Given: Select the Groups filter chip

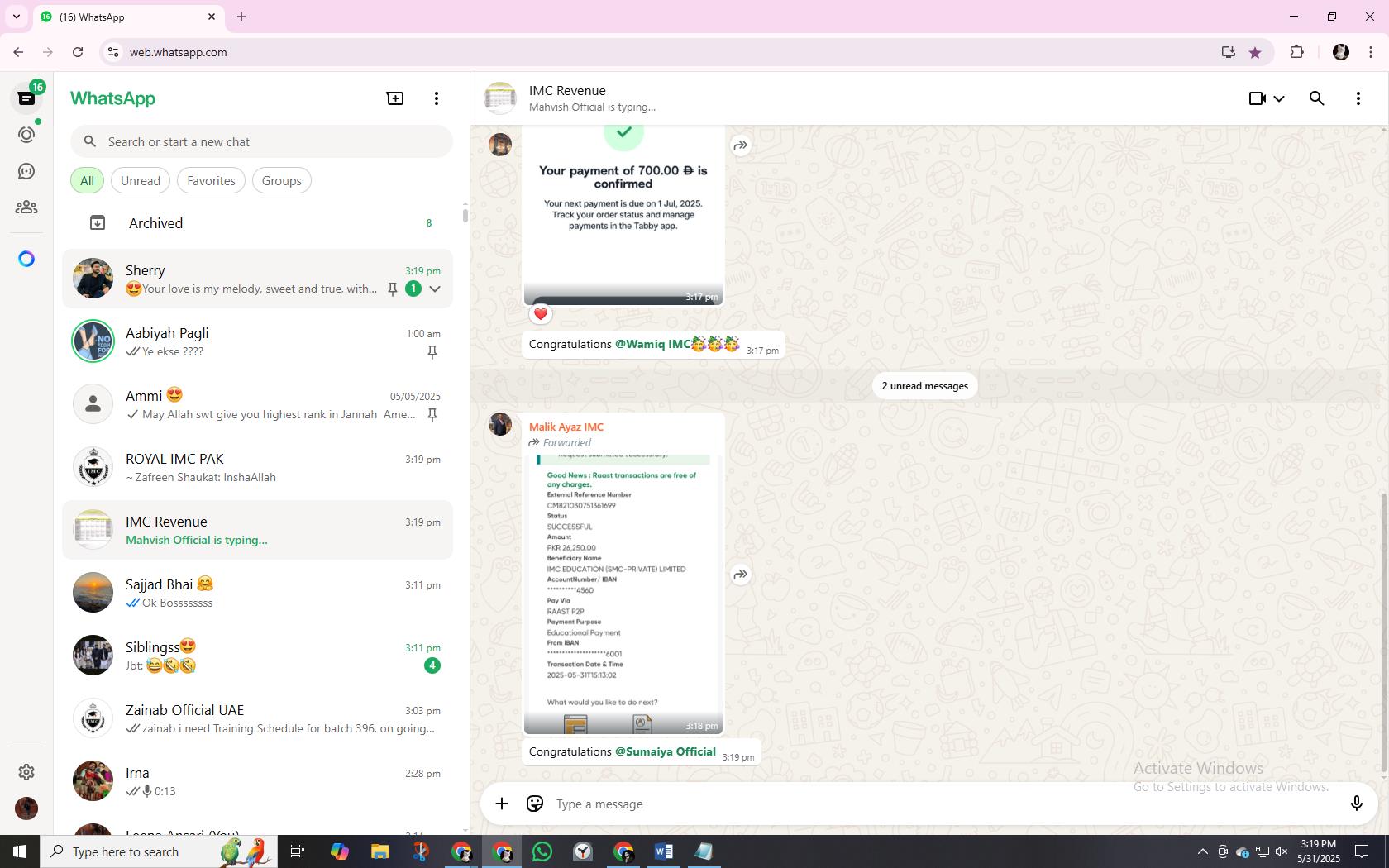Looking at the screenshot, I should [x=282, y=180].
